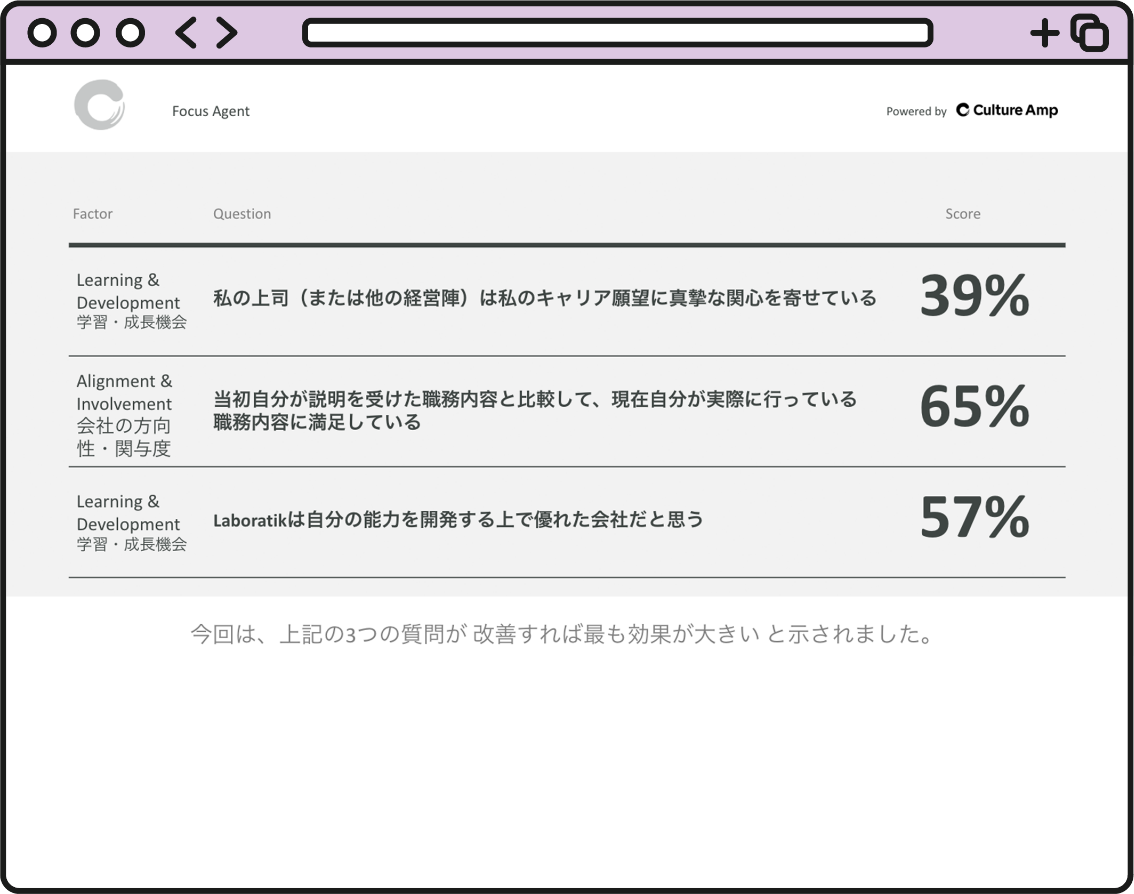Click the leftmost circle window button
Viewport: 1134px width, 894px height.
coord(42,33)
